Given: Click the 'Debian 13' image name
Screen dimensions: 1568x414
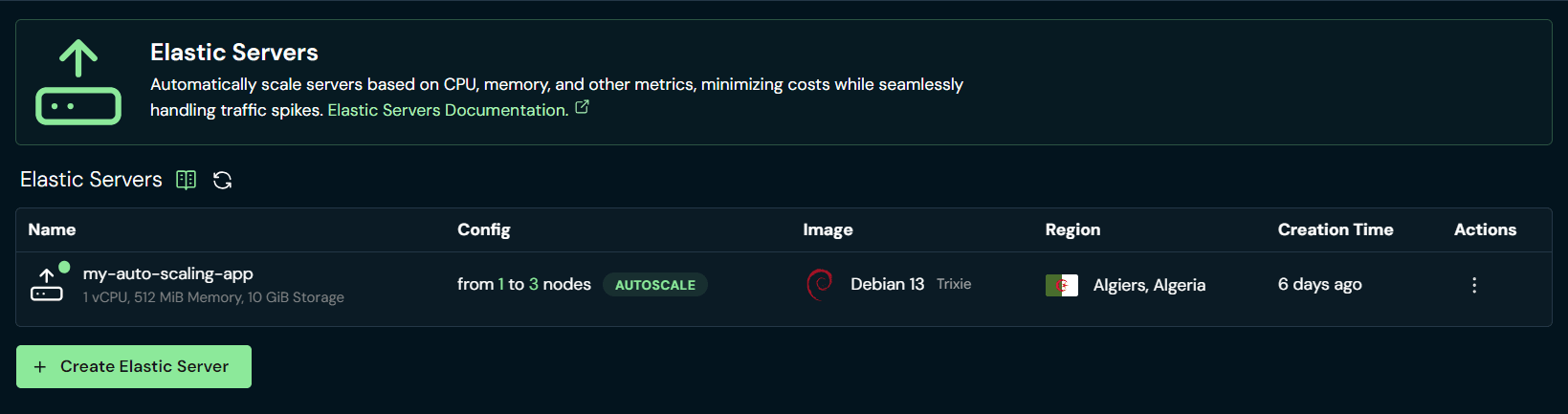Looking at the screenshot, I should pos(887,284).
